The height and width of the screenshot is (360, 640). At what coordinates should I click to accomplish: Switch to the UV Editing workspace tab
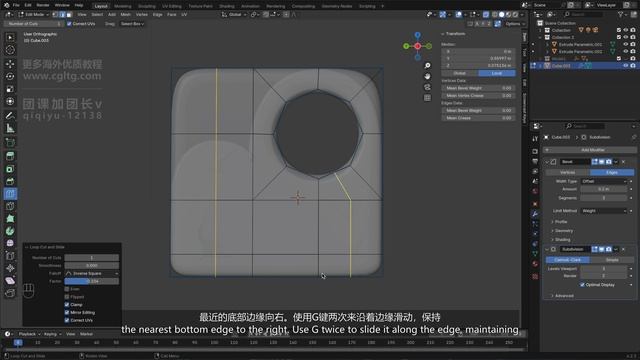click(171, 6)
